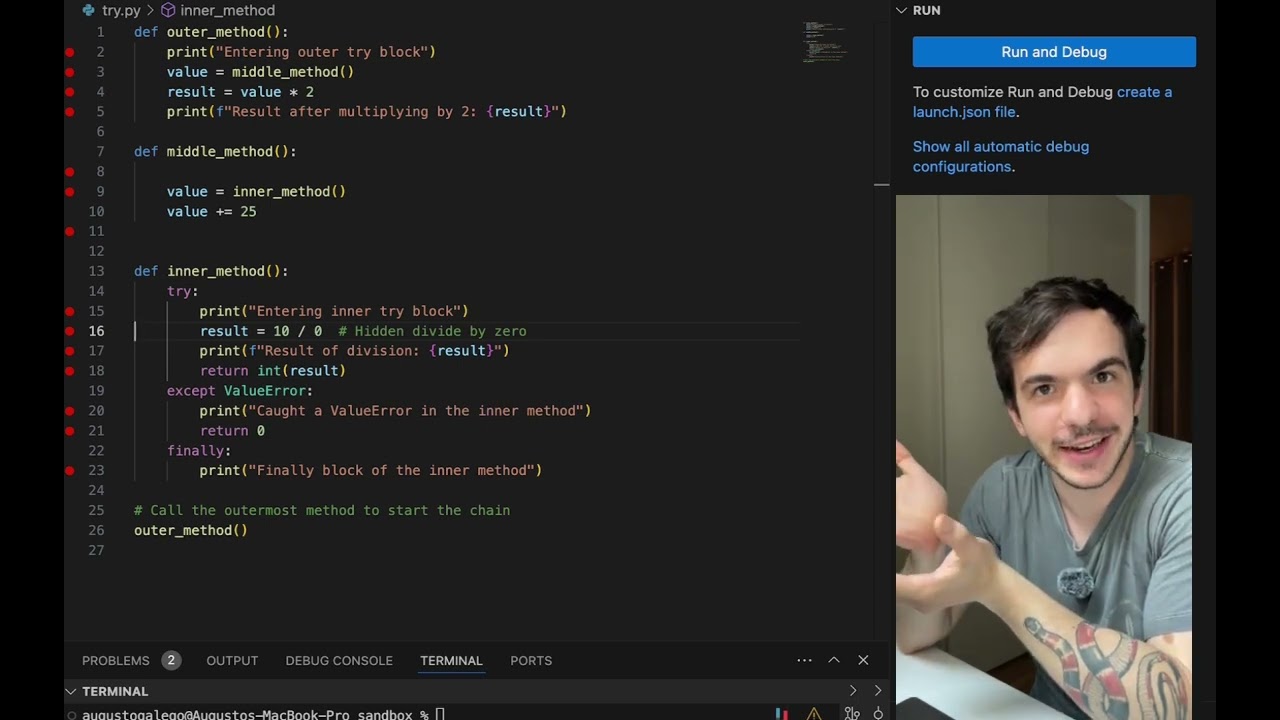Open the PORTS tab
Viewport: 1280px width, 720px height.
pyautogui.click(x=531, y=660)
